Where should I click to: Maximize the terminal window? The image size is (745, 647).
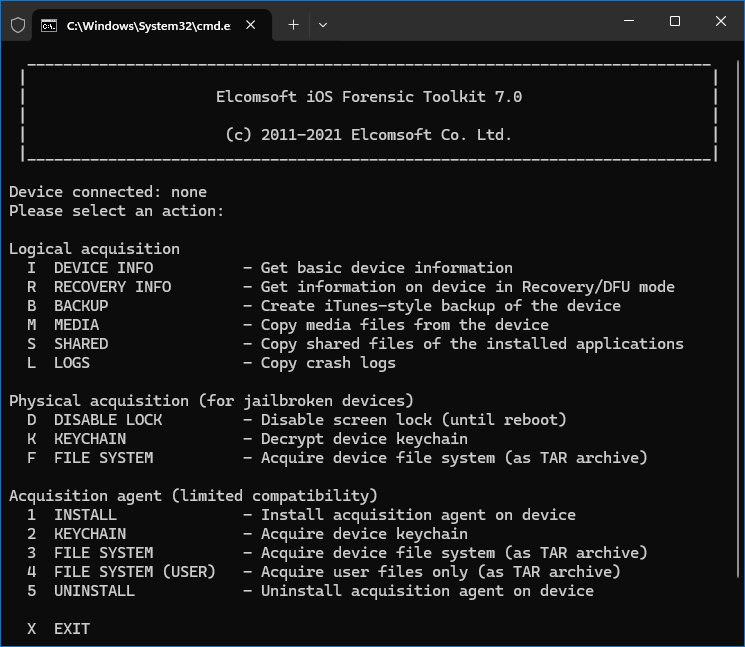click(x=675, y=21)
